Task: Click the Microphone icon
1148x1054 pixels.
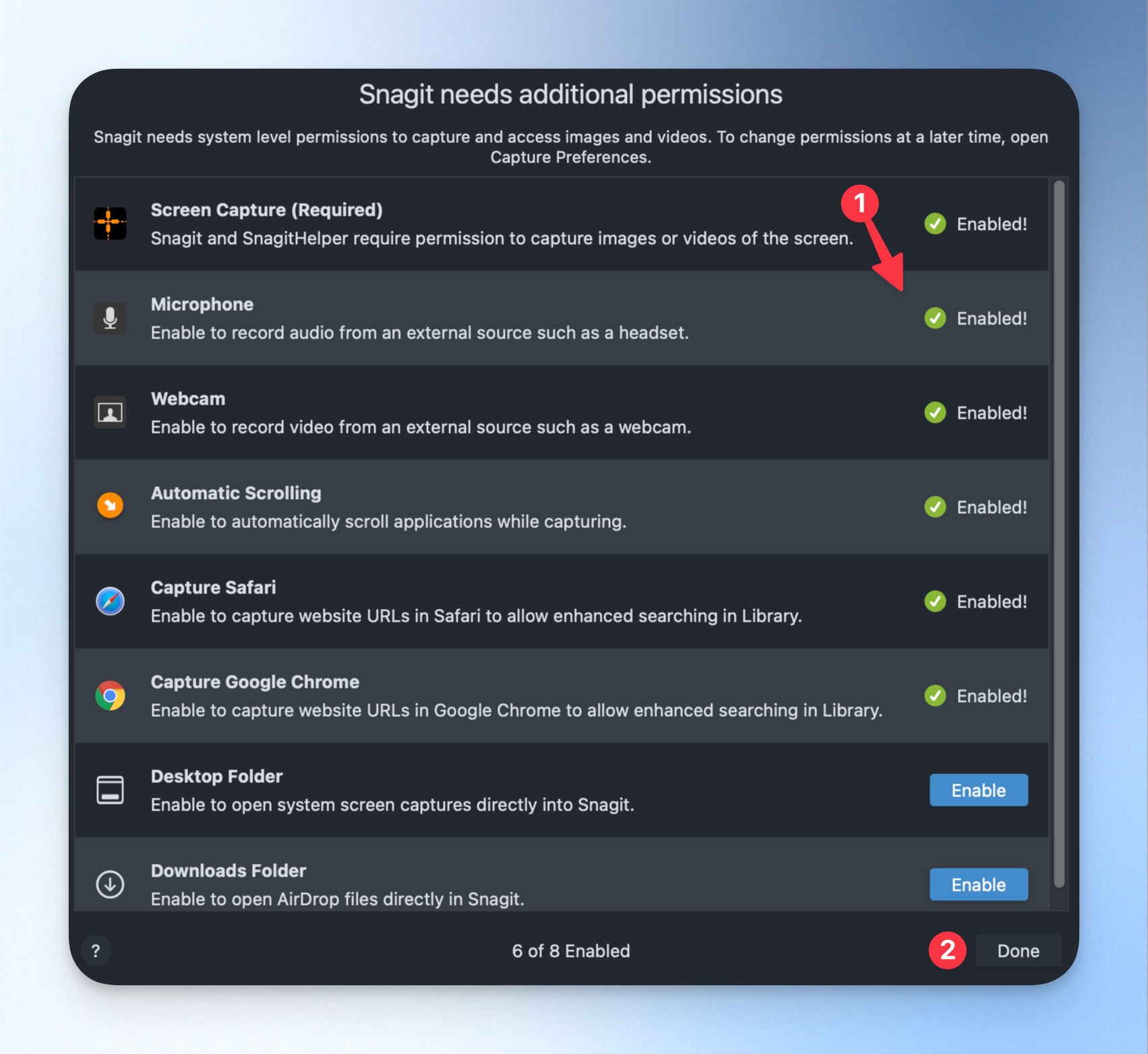Action: [110, 318]
